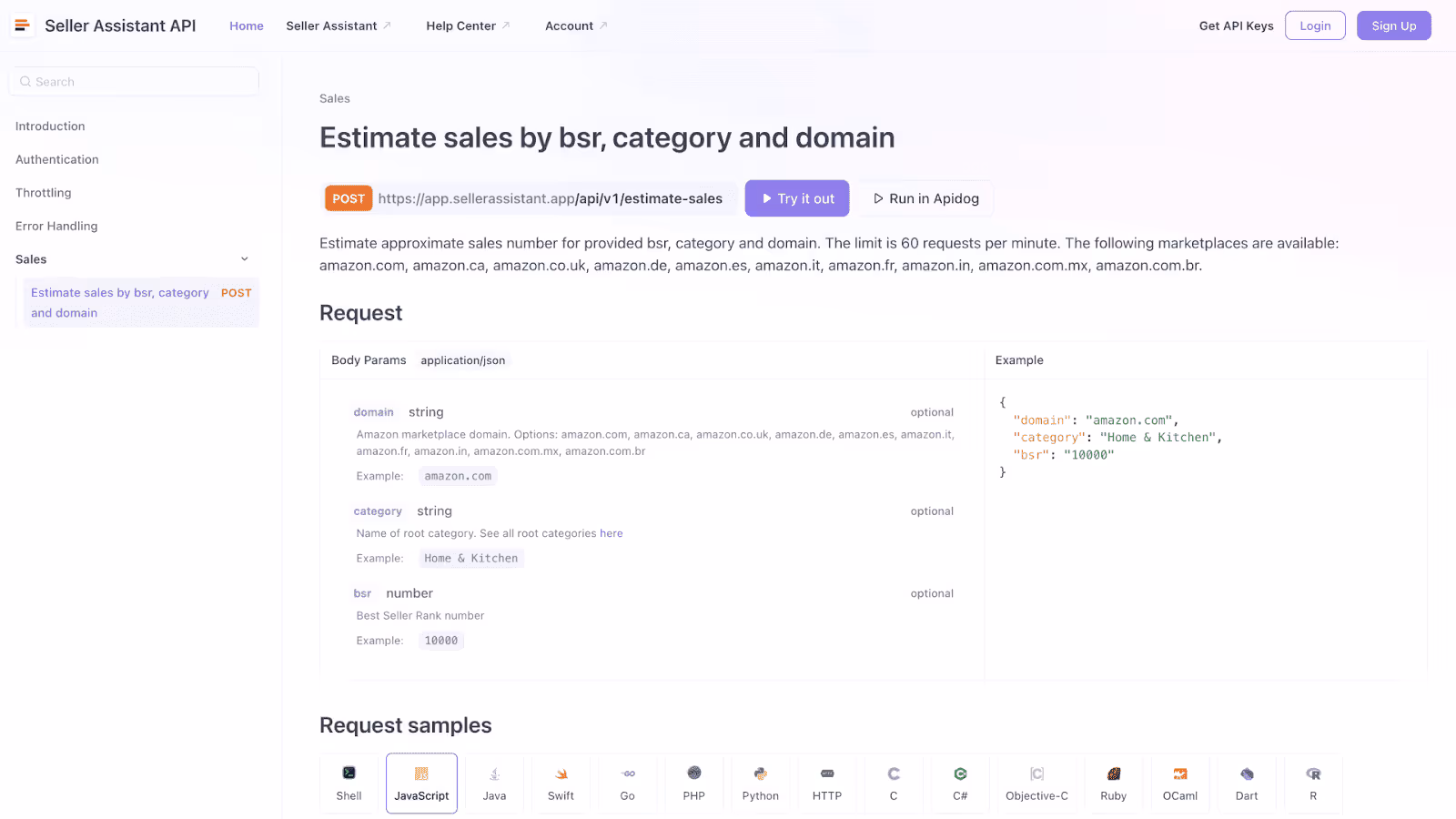Select the JavaScript request sample icon
The width and height of the screenshot is (1456, 819).
tap(421, 773)
